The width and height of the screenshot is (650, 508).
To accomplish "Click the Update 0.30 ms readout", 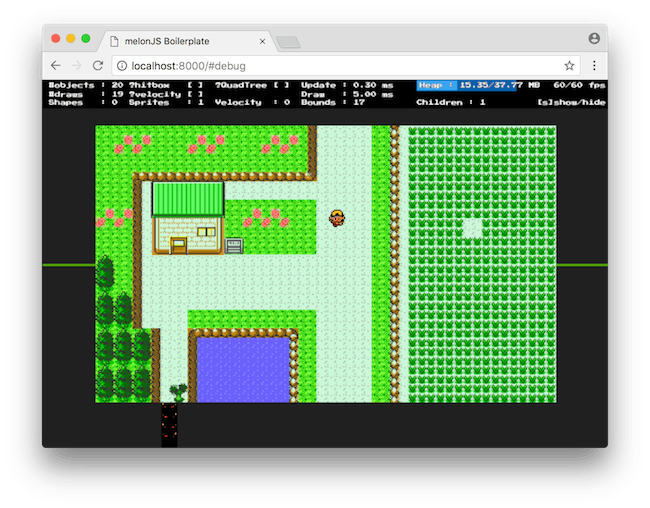I will (x=347, y=85).
